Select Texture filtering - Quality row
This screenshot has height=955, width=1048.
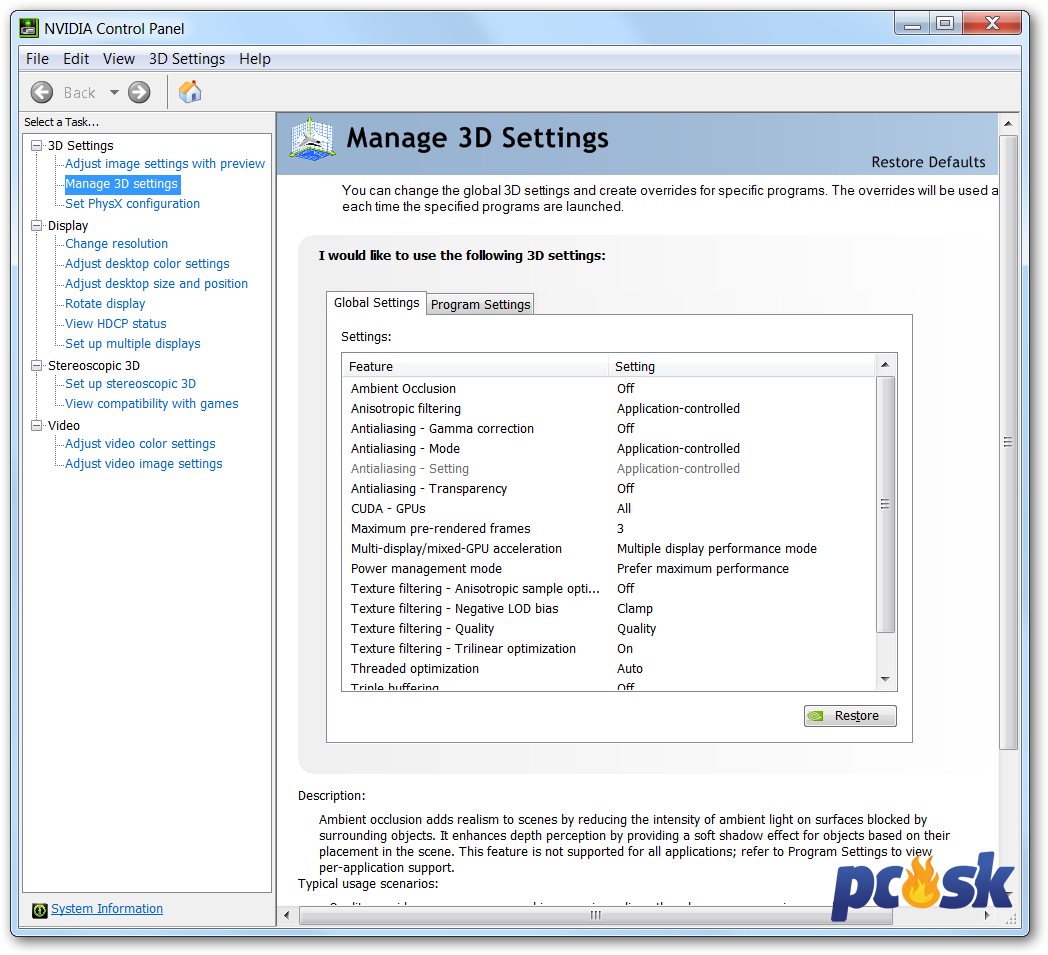pyautogui.click(x=609, y=630)
